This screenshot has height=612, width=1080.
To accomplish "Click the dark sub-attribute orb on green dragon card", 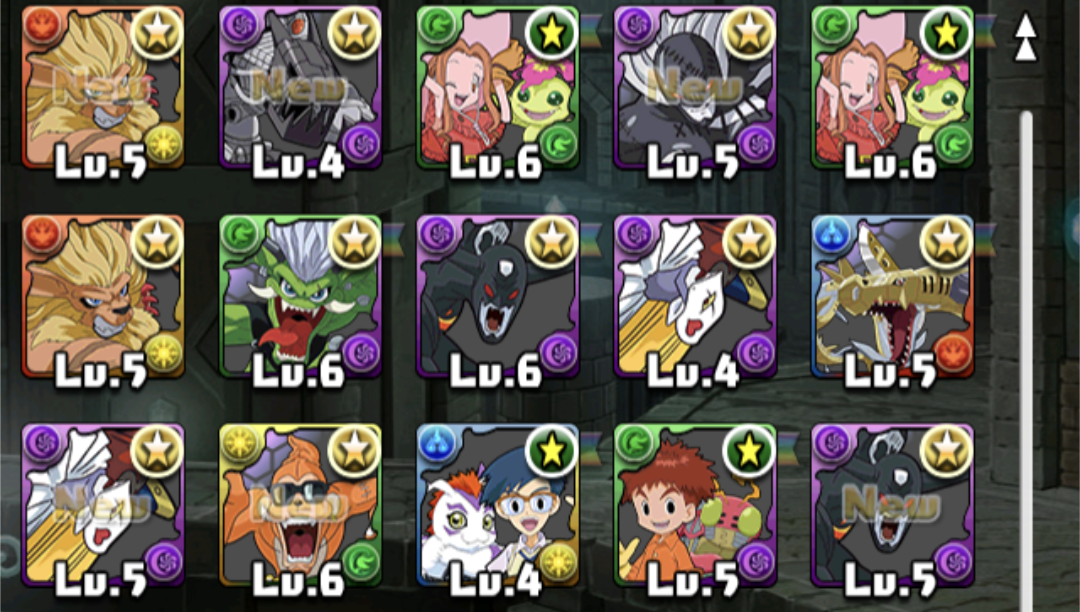I will pyautogui.click(x=360, y=353).
